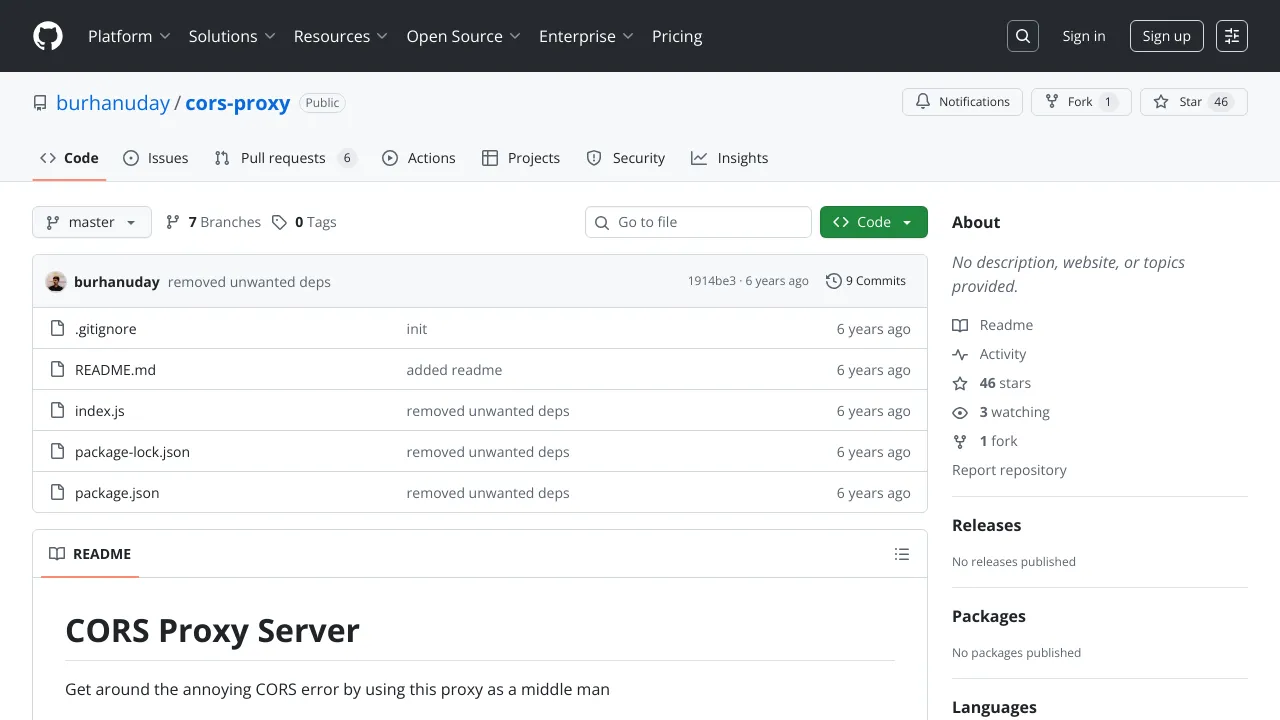Click the pull requests counter badge showing 6
Screen dimensions: 1280x720
tap(347, 158)
